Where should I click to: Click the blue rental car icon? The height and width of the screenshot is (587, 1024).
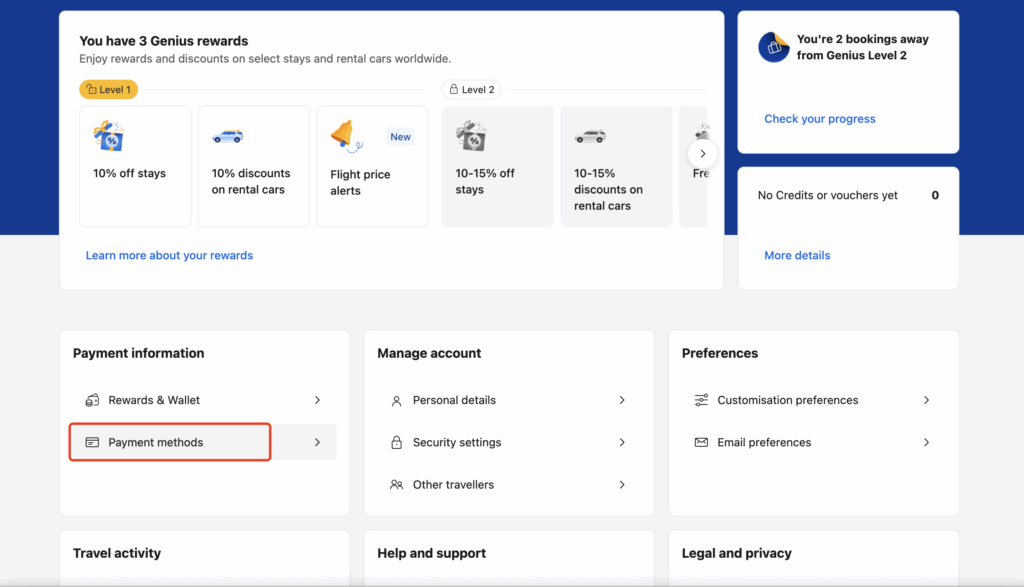pos(227,137)
